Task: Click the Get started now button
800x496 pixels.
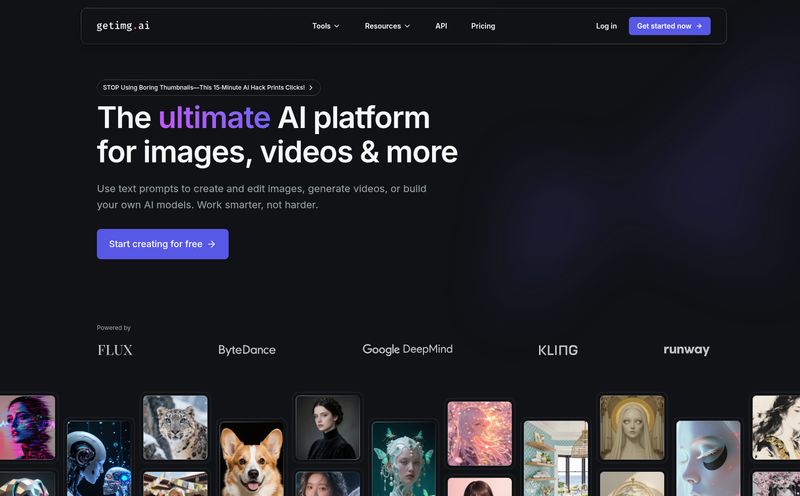Action: point(669,26)
